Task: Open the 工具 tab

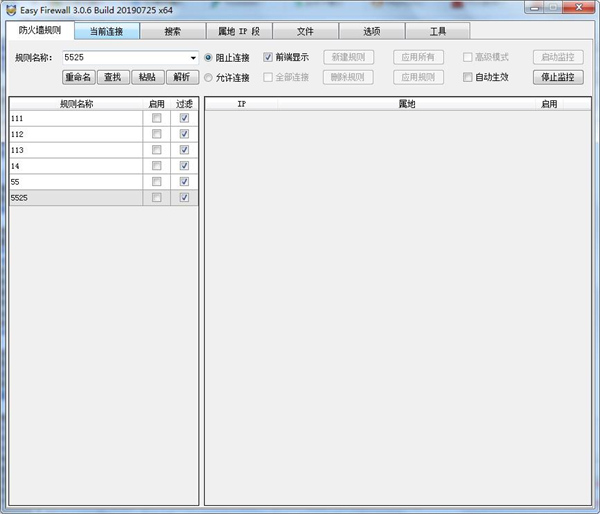Action: click(x=437, y=31)
